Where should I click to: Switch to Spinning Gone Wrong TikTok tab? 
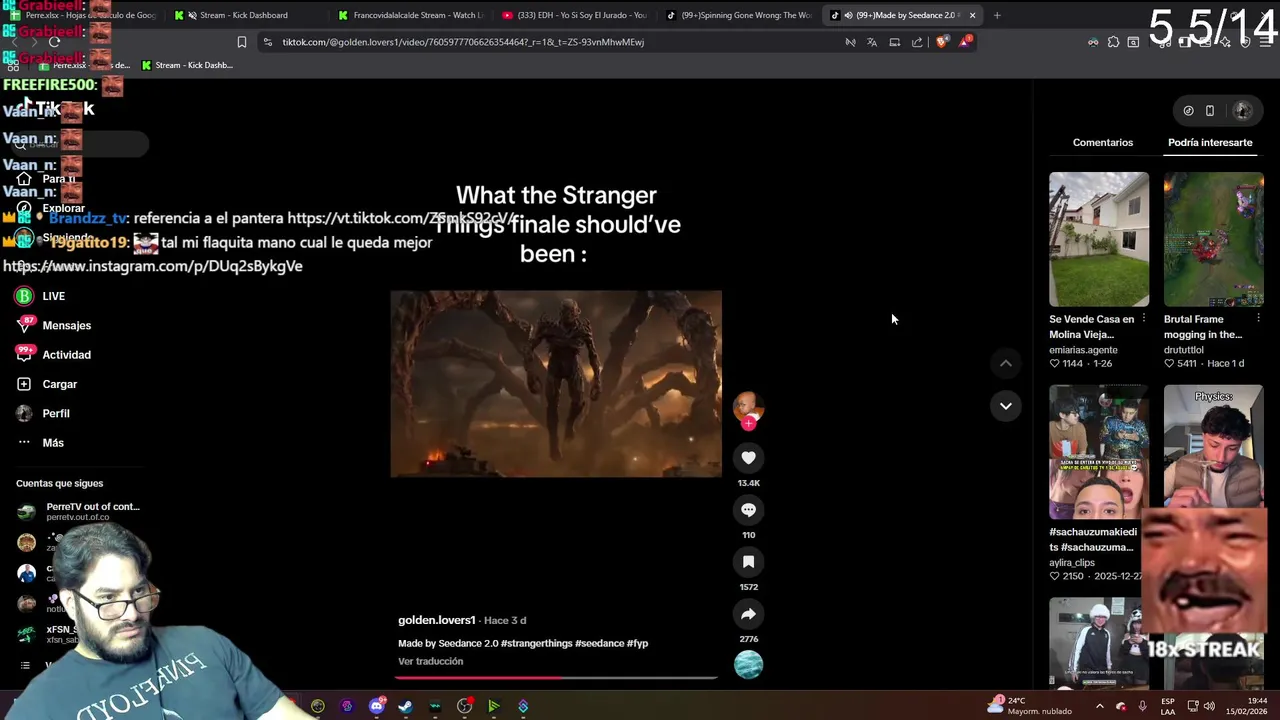[x=738, y=15]
